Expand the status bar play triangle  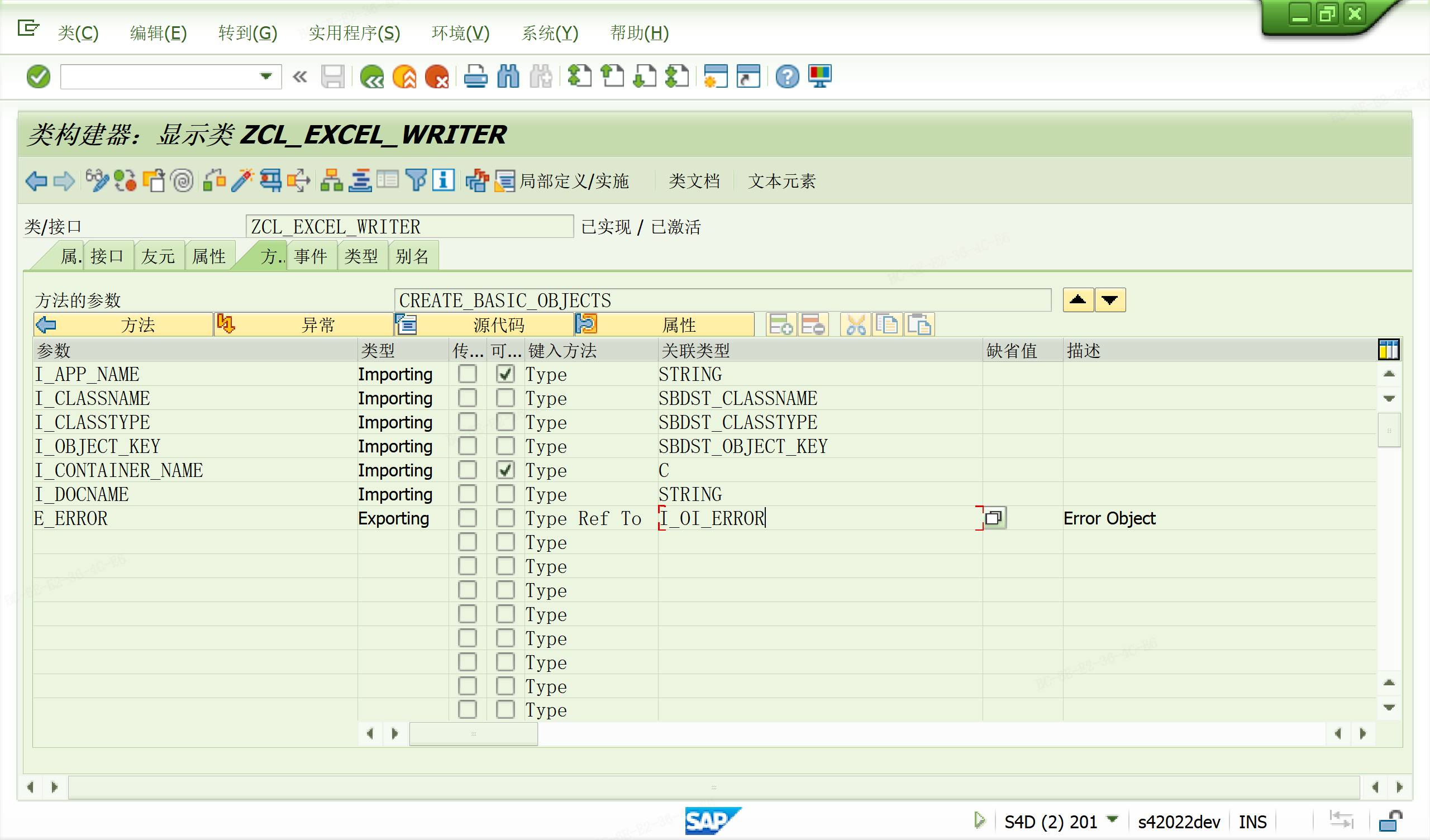[979, 820]
